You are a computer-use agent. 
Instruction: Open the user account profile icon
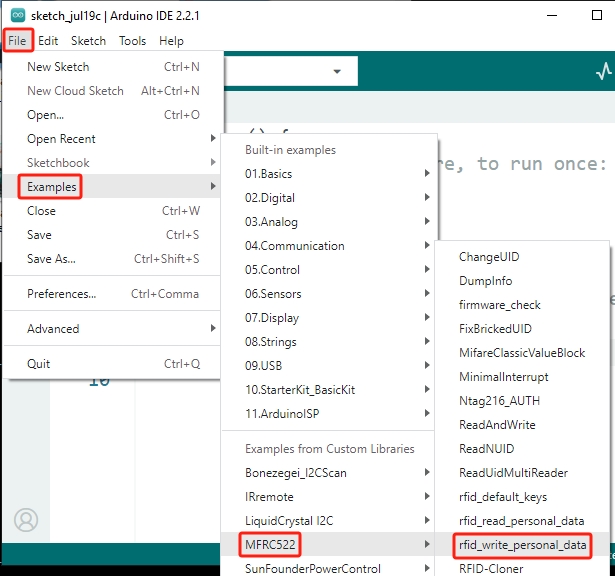pos(26,520)
